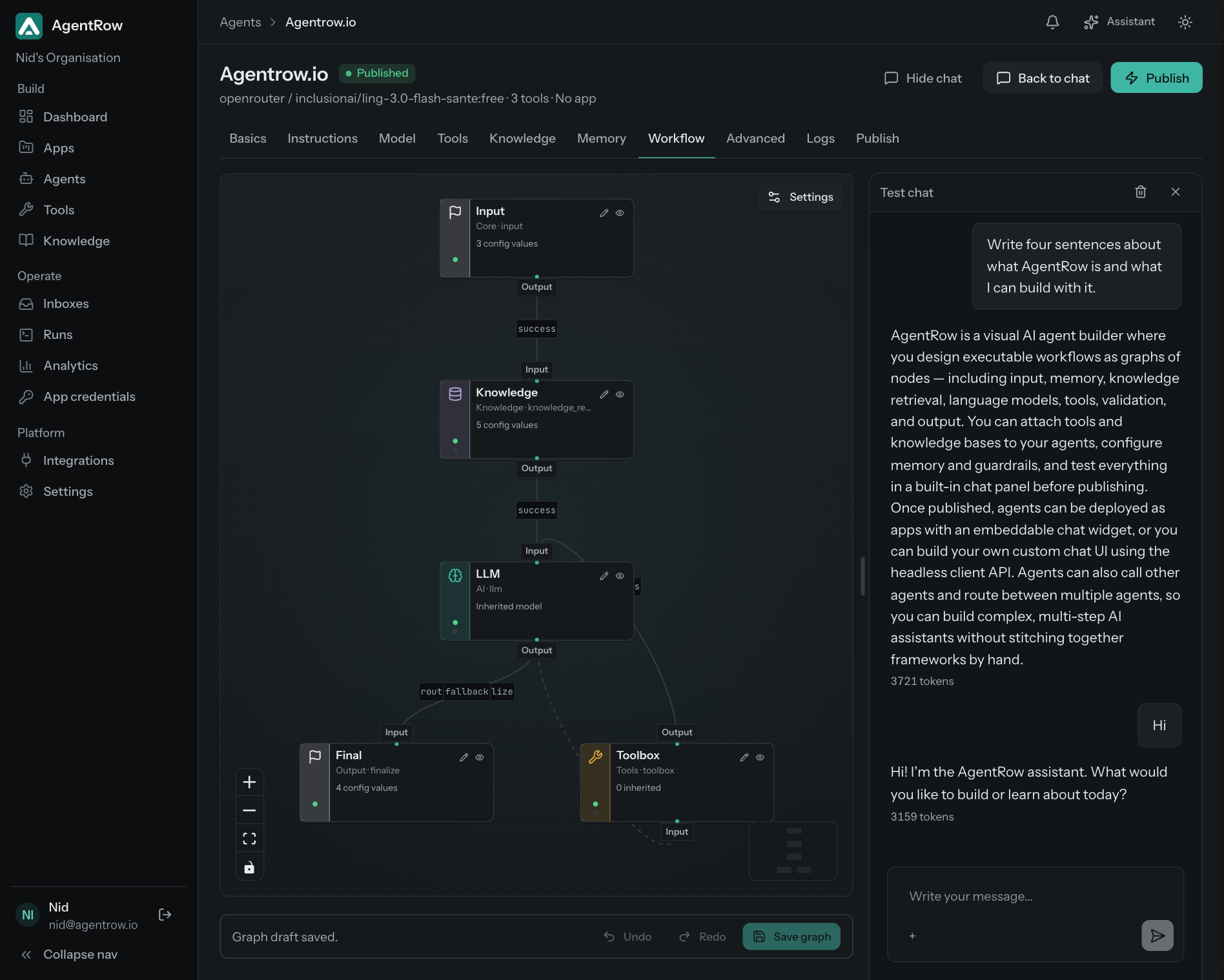This screenshot has width=1224, height=980.
Task: Toggle visibility of the Toolbox node
Action: coord(760,757)
